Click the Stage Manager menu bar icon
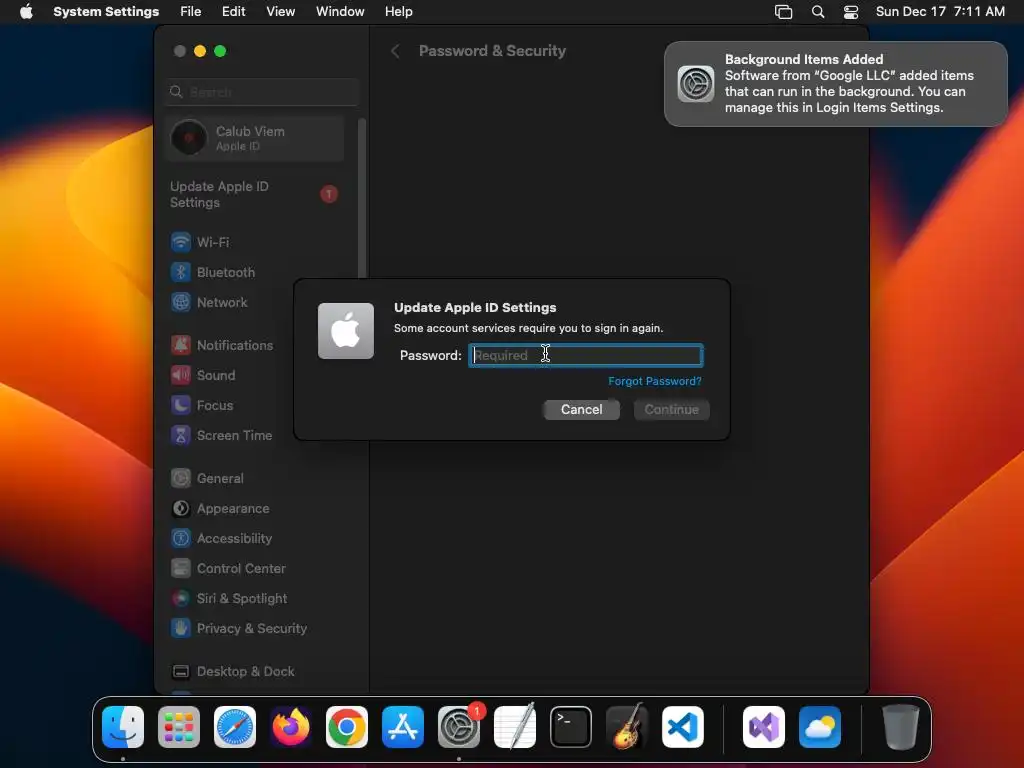1024x768 pixels. click(x=784, y=12)
